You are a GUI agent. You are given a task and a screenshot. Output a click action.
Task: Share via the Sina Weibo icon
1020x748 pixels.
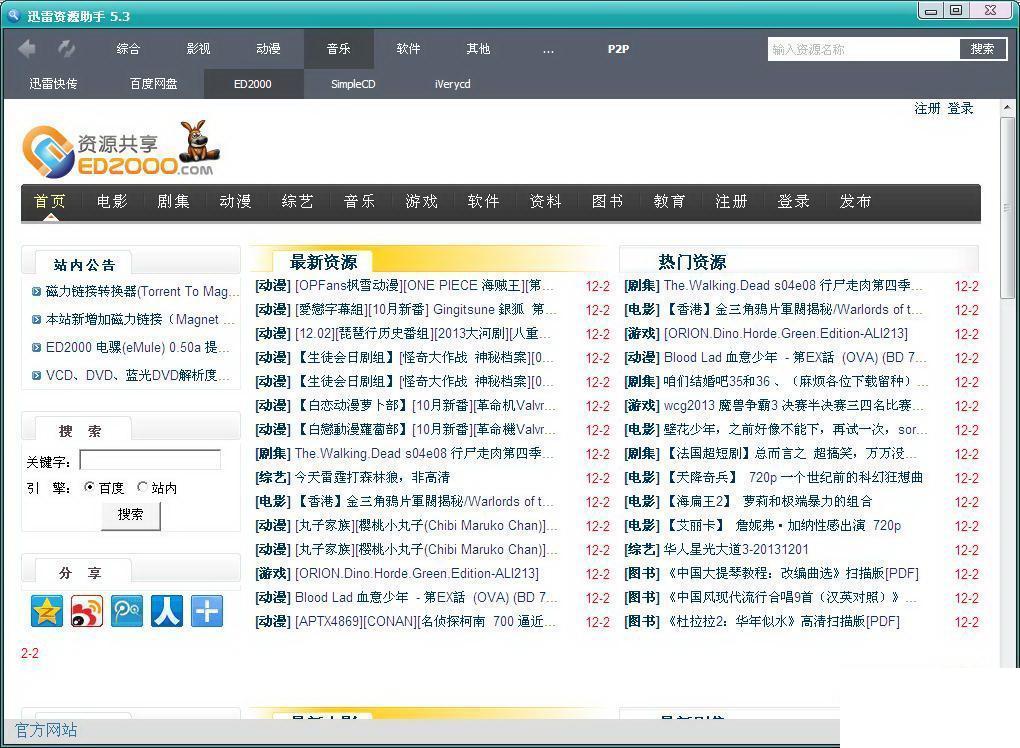click(x=87, y=611)
